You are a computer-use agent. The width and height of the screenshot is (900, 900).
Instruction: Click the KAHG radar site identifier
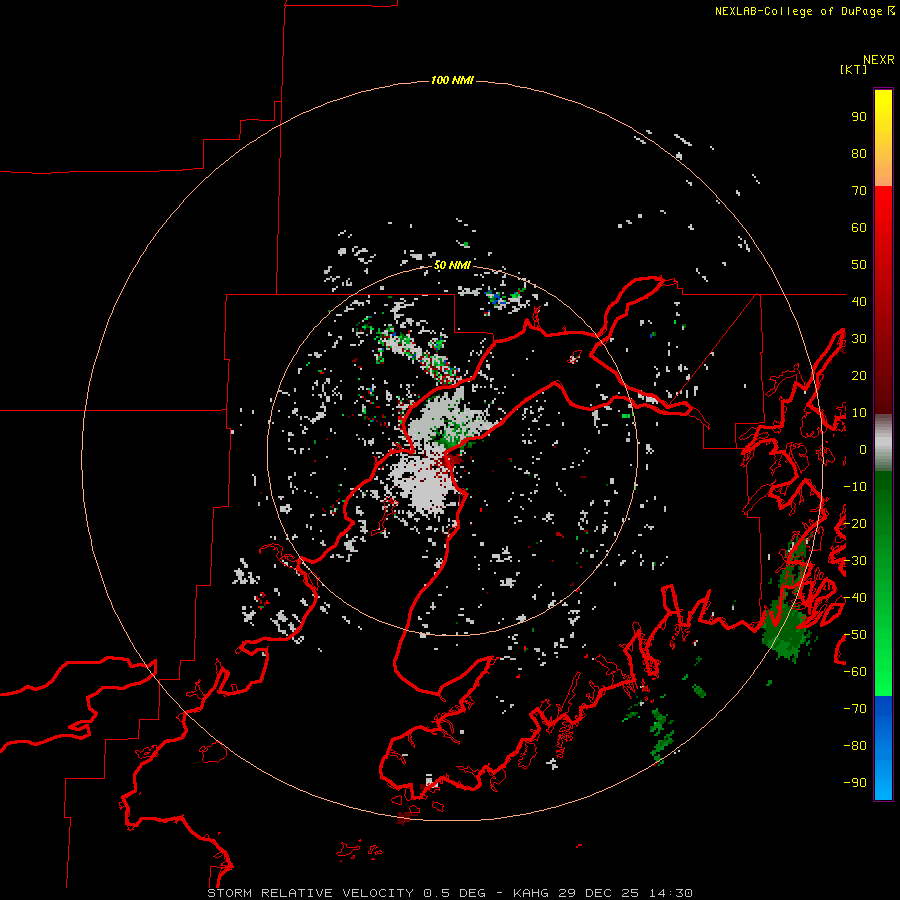[x=531, y=893]
